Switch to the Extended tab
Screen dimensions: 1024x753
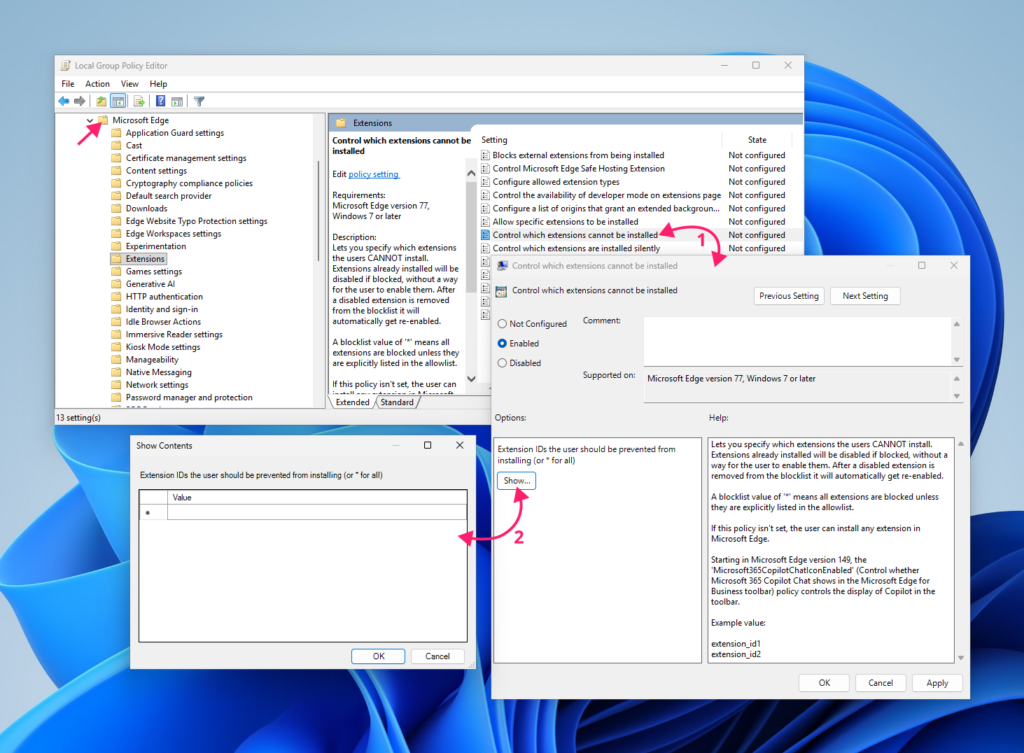point(353,402)
